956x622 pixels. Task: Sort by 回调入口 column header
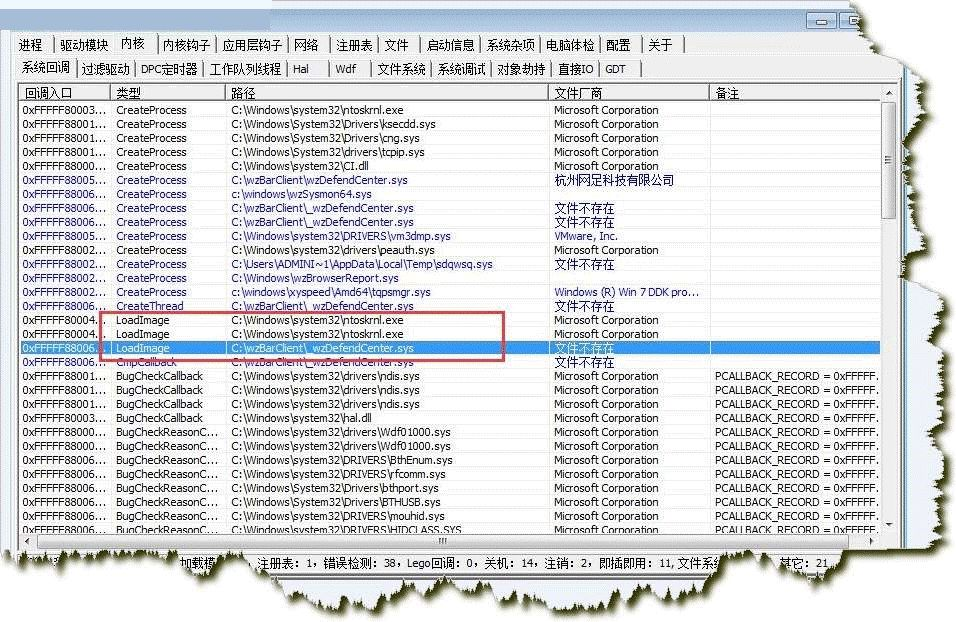tap(65, 93)
